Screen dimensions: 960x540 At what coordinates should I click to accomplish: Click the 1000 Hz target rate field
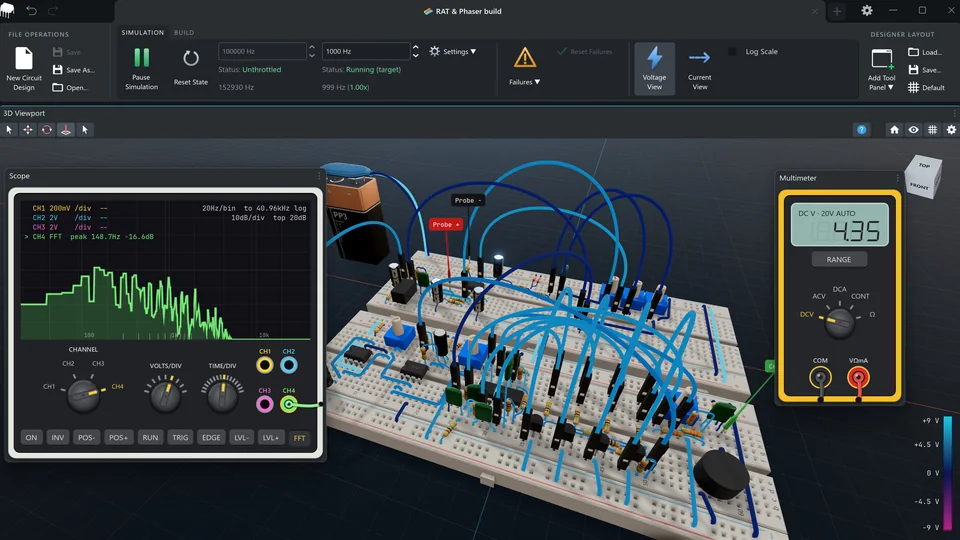click(366, 51)
